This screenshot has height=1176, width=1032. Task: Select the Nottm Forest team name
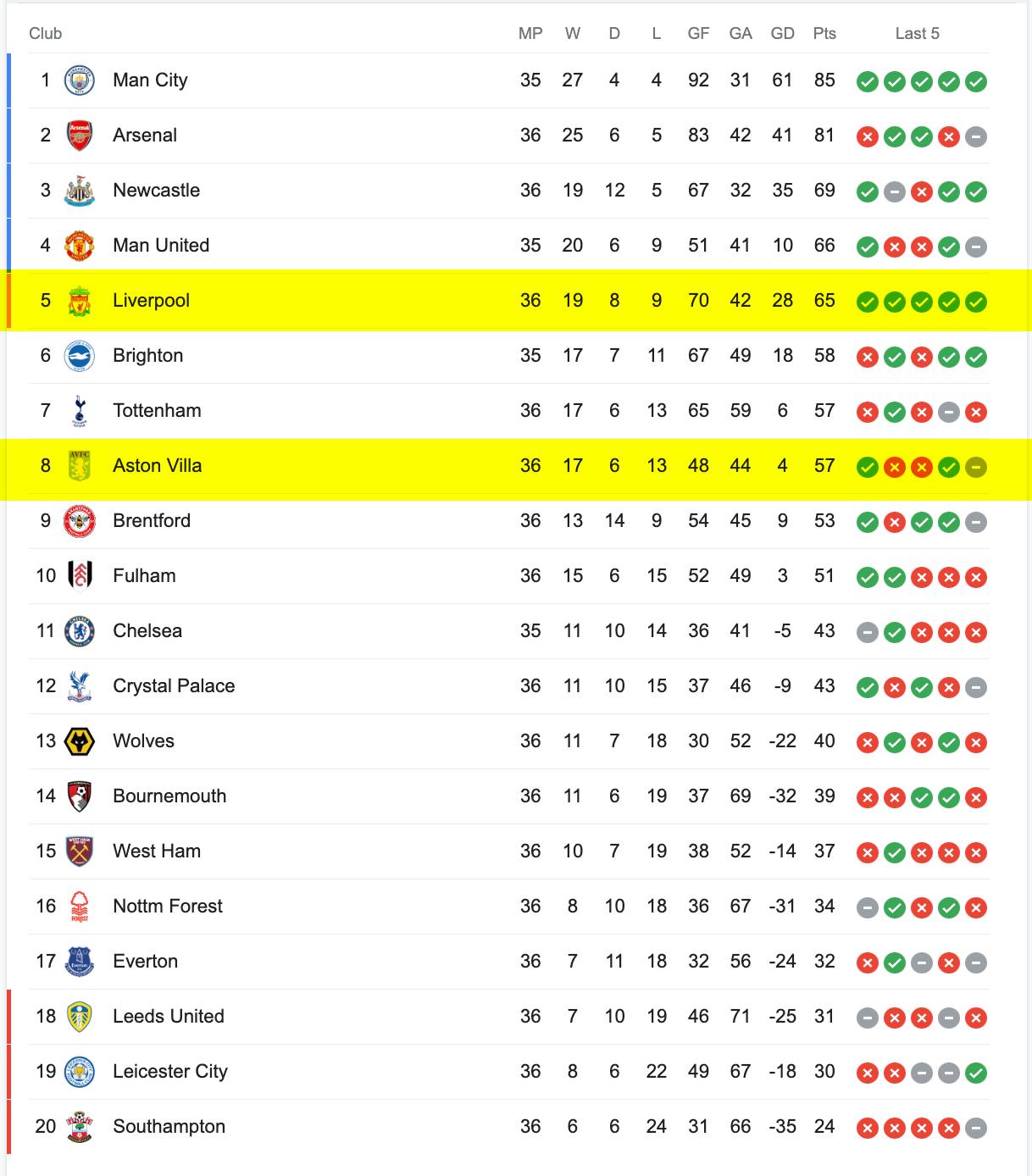tap(168, 907)
